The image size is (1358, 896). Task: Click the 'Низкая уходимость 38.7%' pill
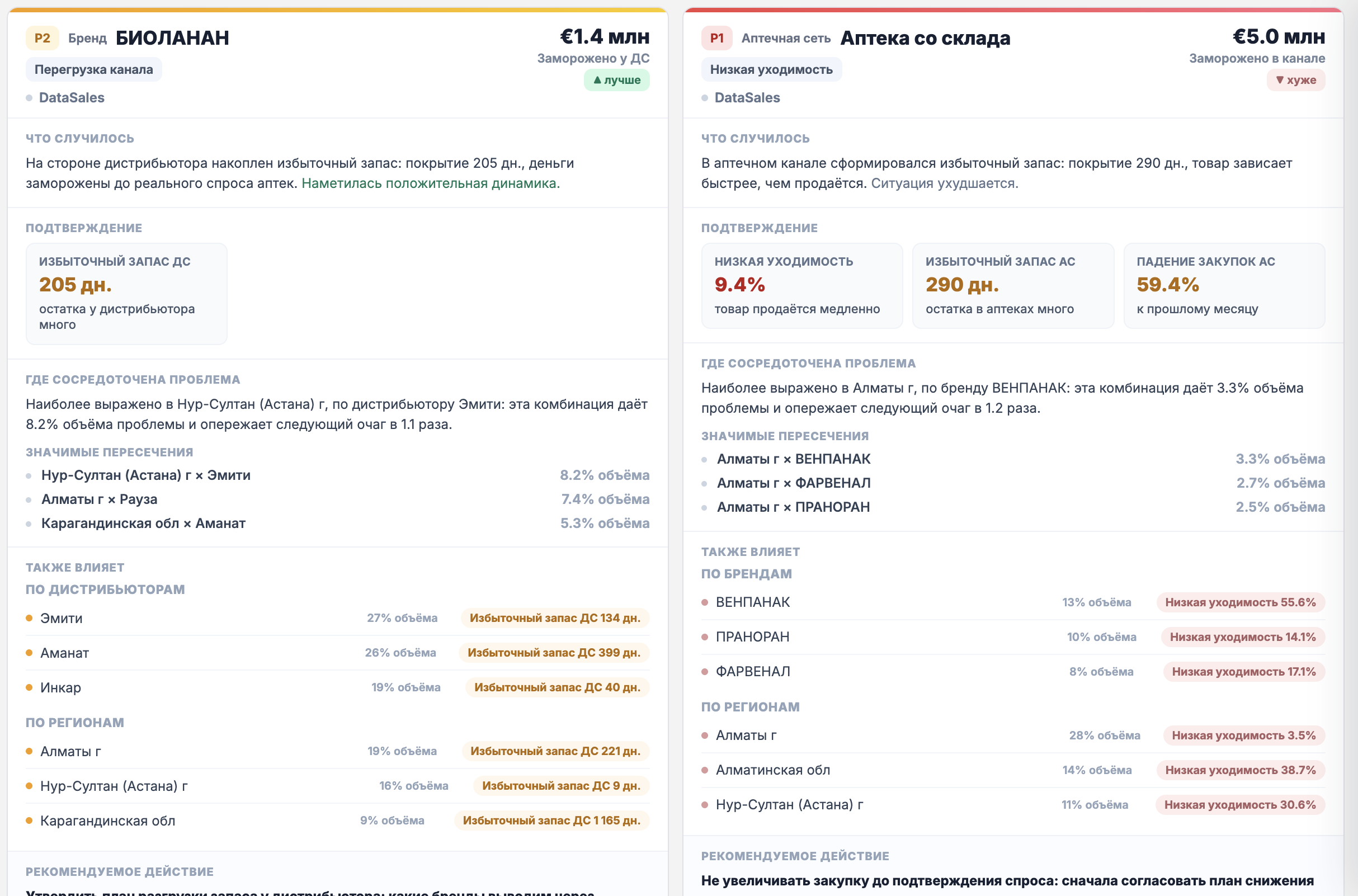click(x=1241, y=770)
